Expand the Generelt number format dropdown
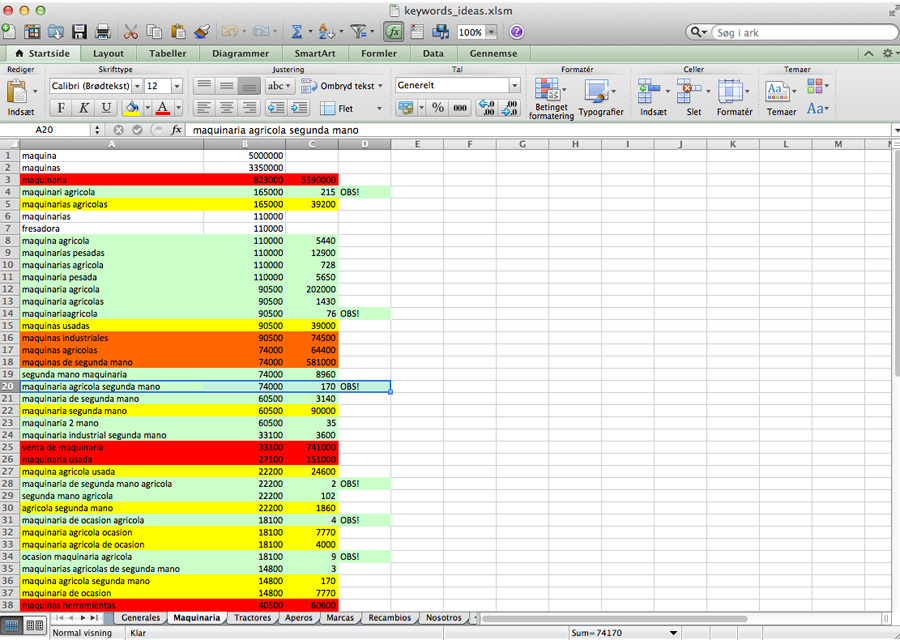The image size is (900, 640). coord(515,86)
